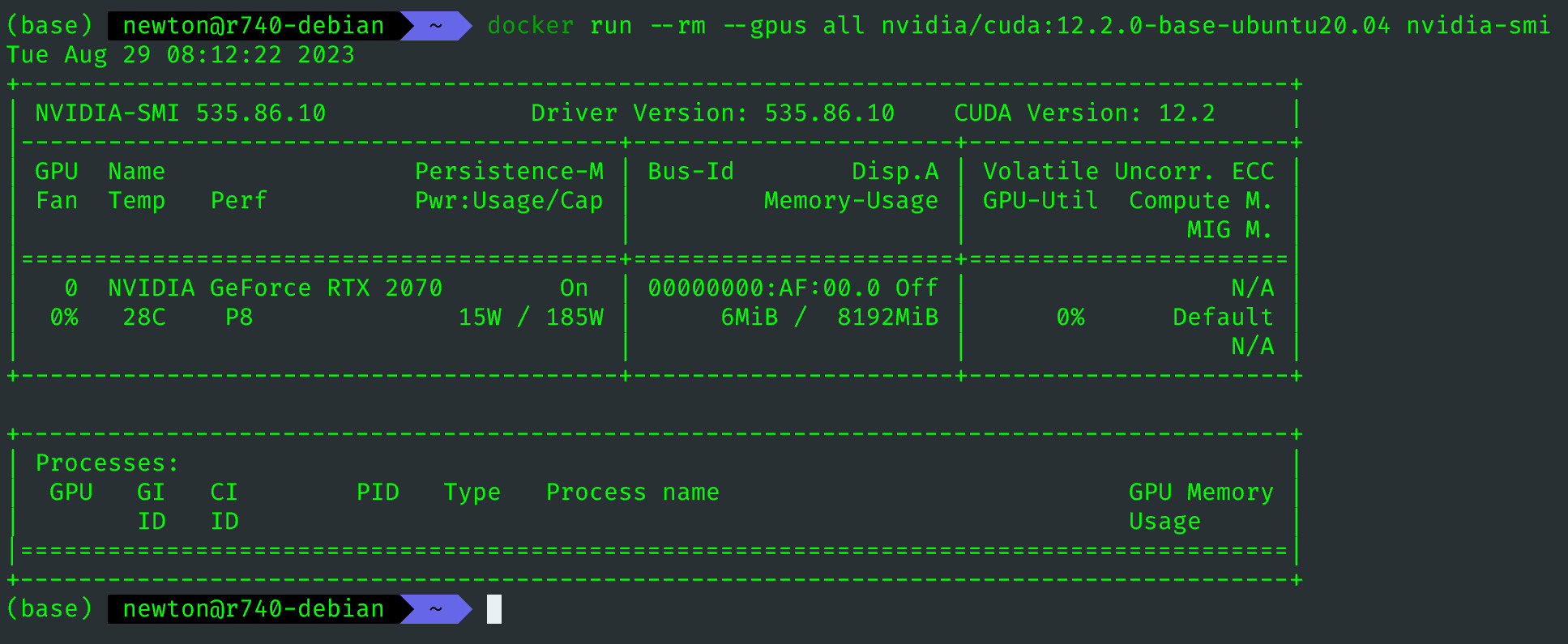Click the 'Name' column header

click(137, 172)
